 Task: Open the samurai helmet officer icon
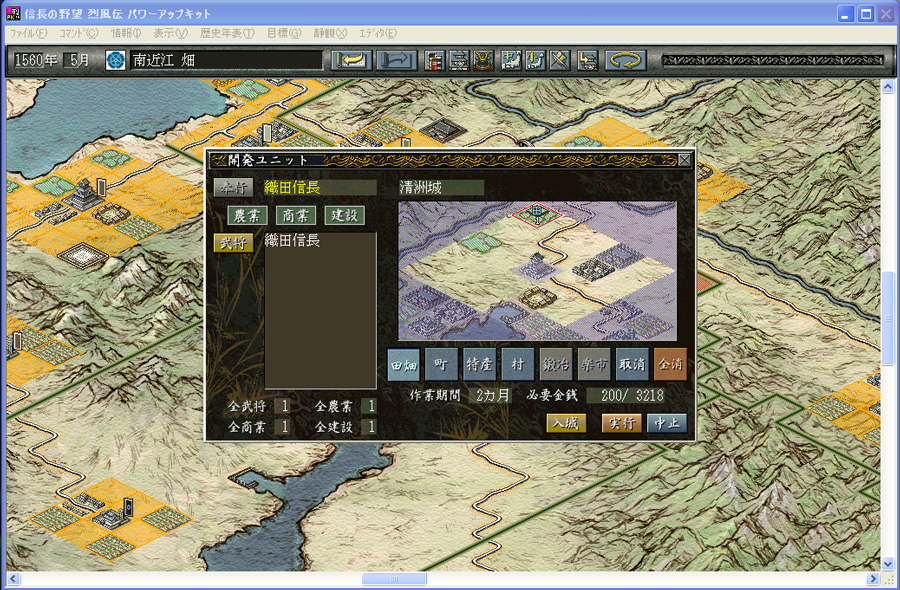(x=483, y=60)
